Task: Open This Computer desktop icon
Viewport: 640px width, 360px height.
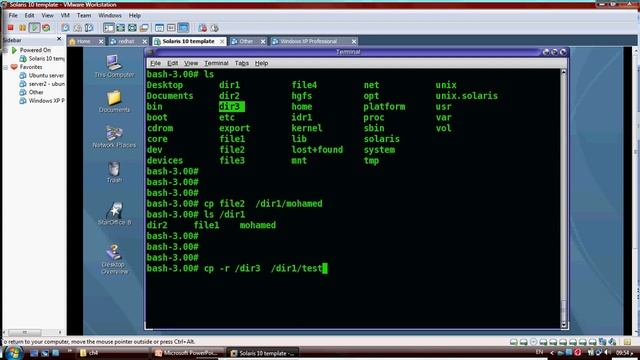Action: click(x=114, y=66)
